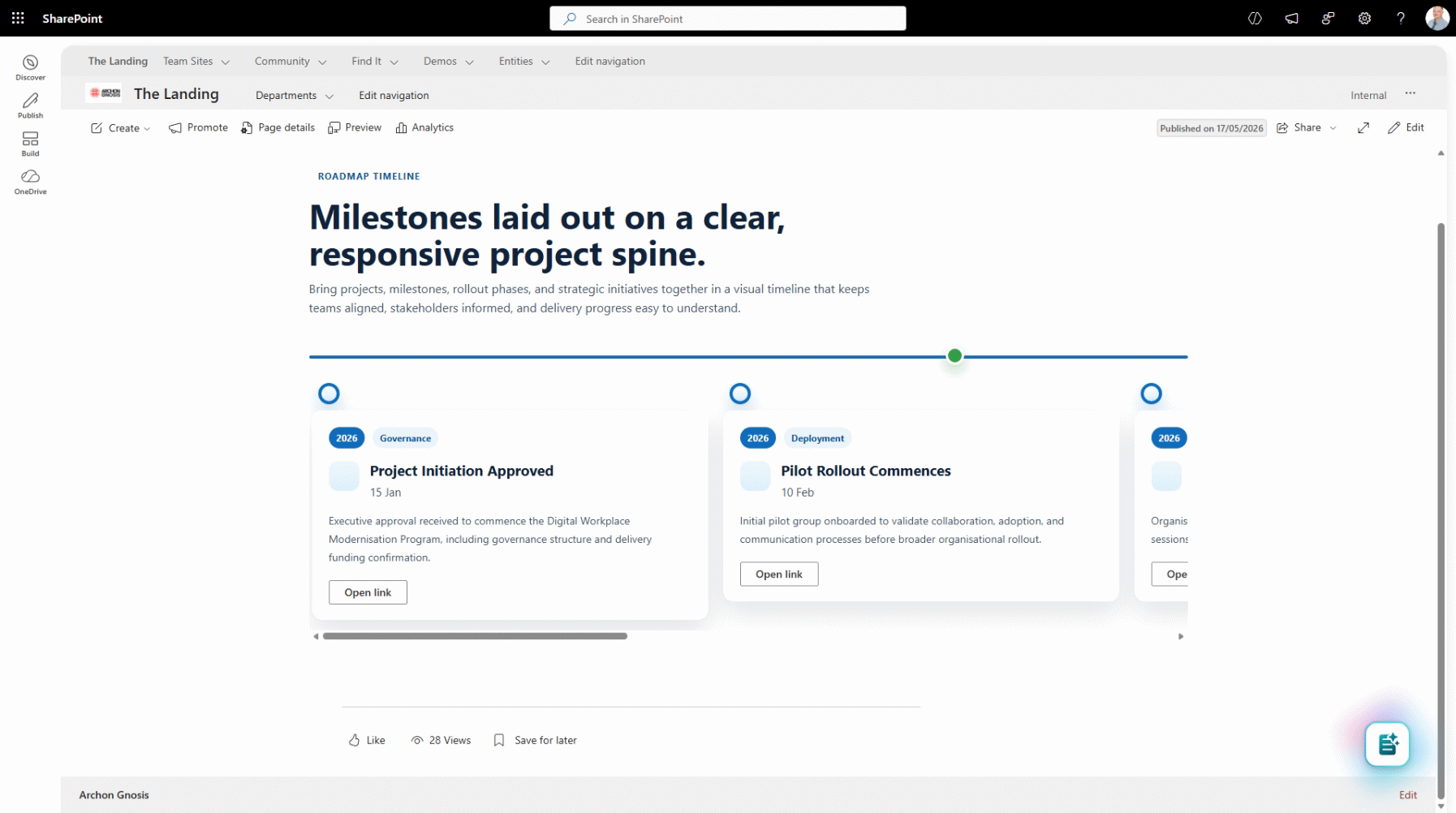
Task: Open Publish in the left app bar
Action: (30, 105)
